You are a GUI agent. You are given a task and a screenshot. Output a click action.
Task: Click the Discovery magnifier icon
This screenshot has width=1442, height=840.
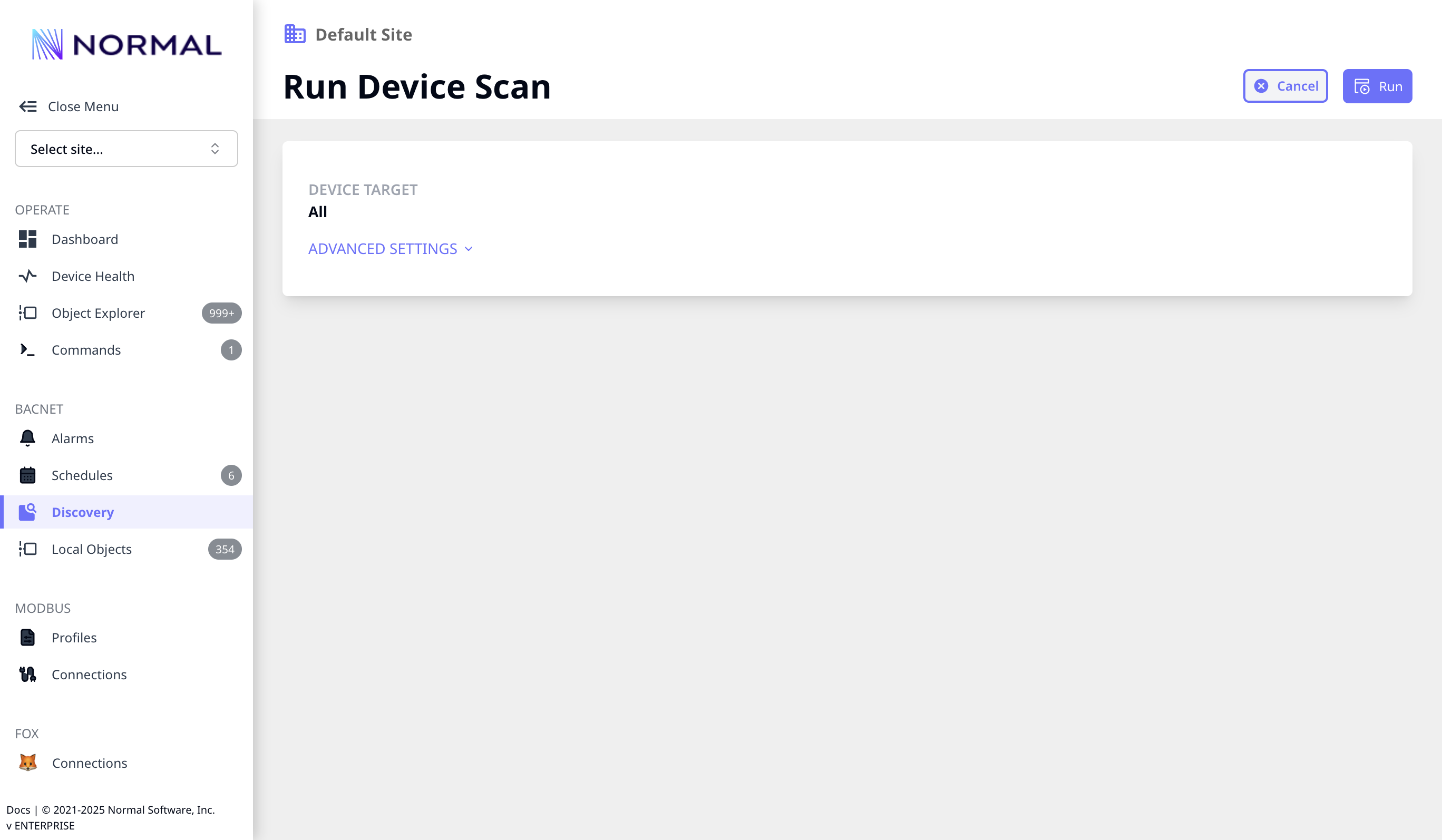point(27,512)
